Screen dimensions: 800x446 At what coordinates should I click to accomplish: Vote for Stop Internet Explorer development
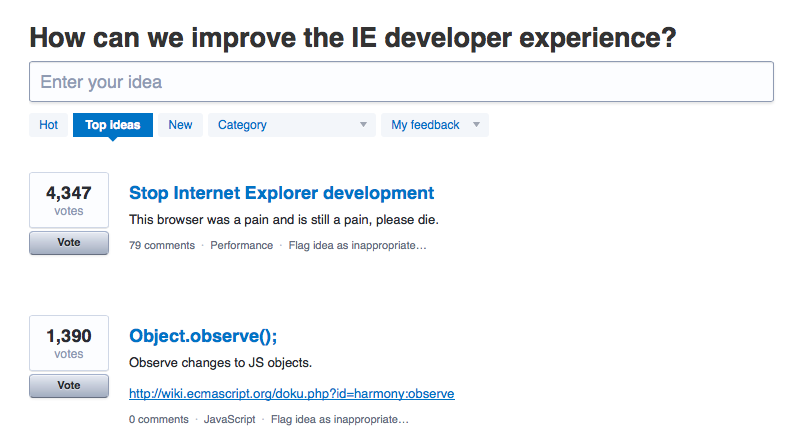coord(69,242)
